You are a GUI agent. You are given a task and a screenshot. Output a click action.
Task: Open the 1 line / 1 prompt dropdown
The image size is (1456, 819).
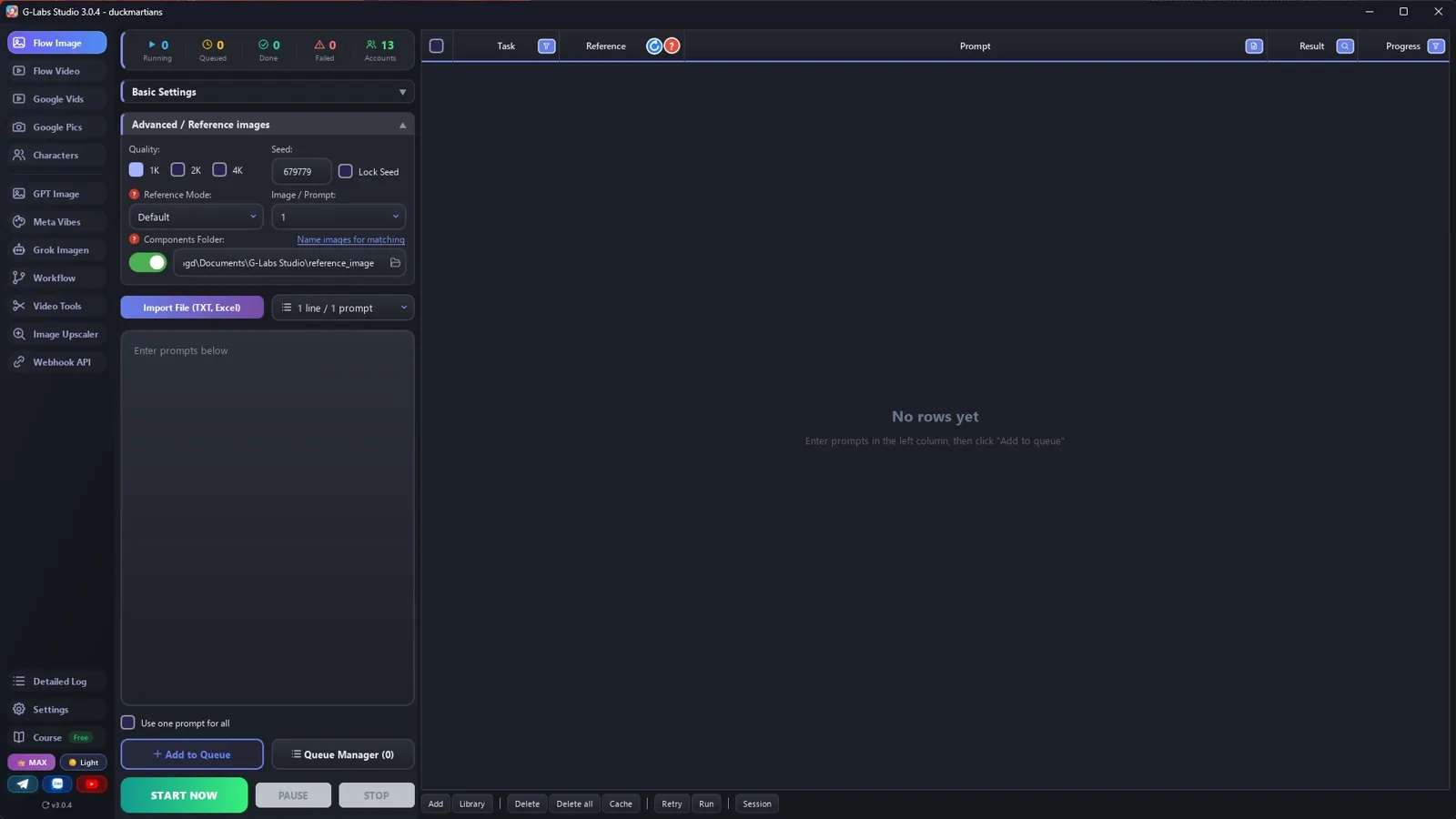click(x=343, y=308)
